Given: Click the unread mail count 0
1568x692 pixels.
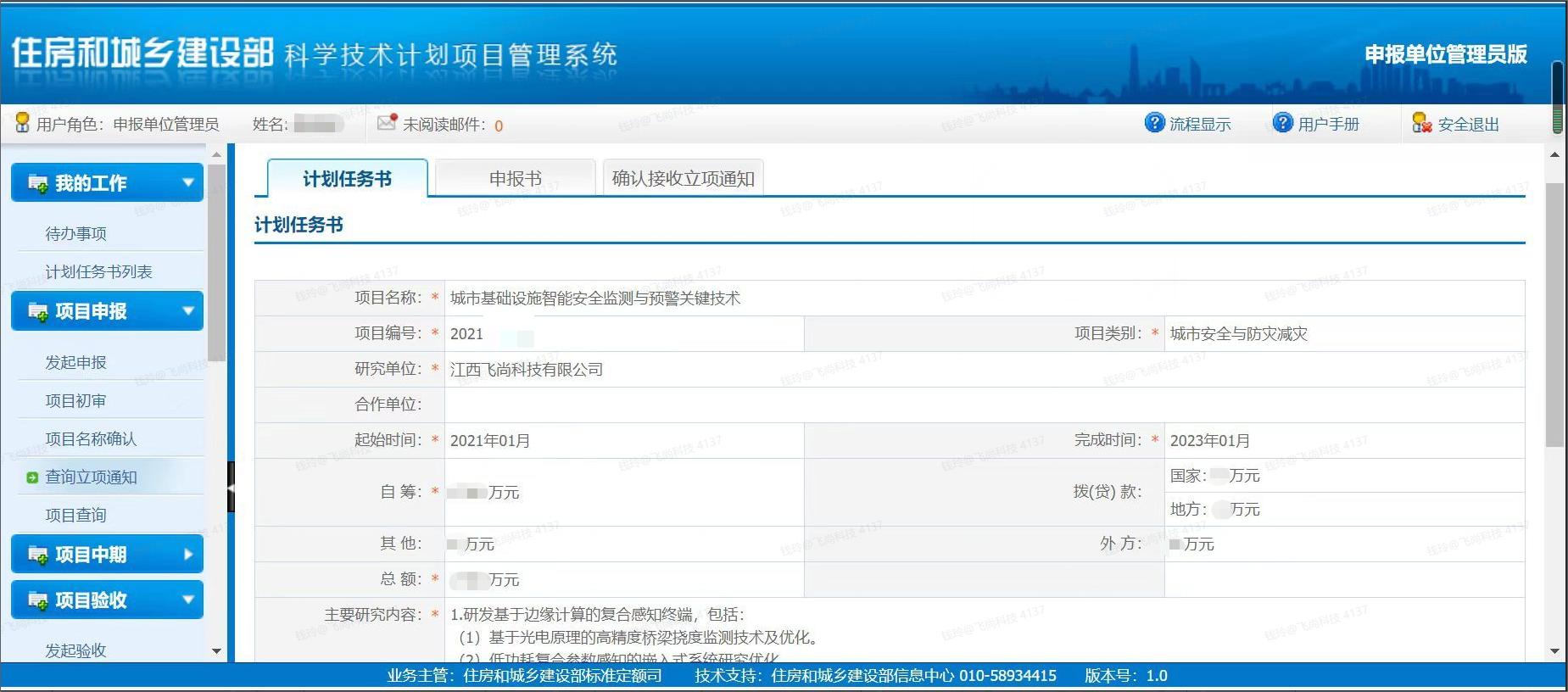Looking at the screenshot, I should click(499, 126).
